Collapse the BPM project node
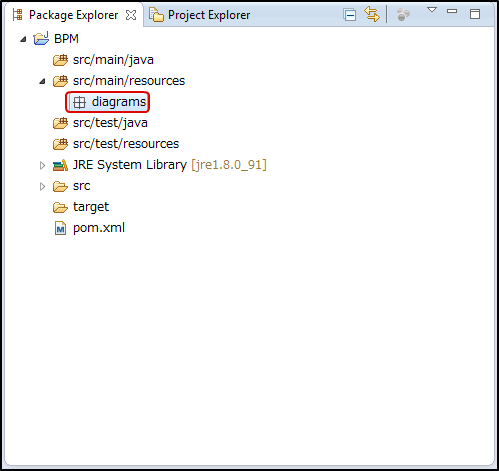 click(x=23, y=39)
